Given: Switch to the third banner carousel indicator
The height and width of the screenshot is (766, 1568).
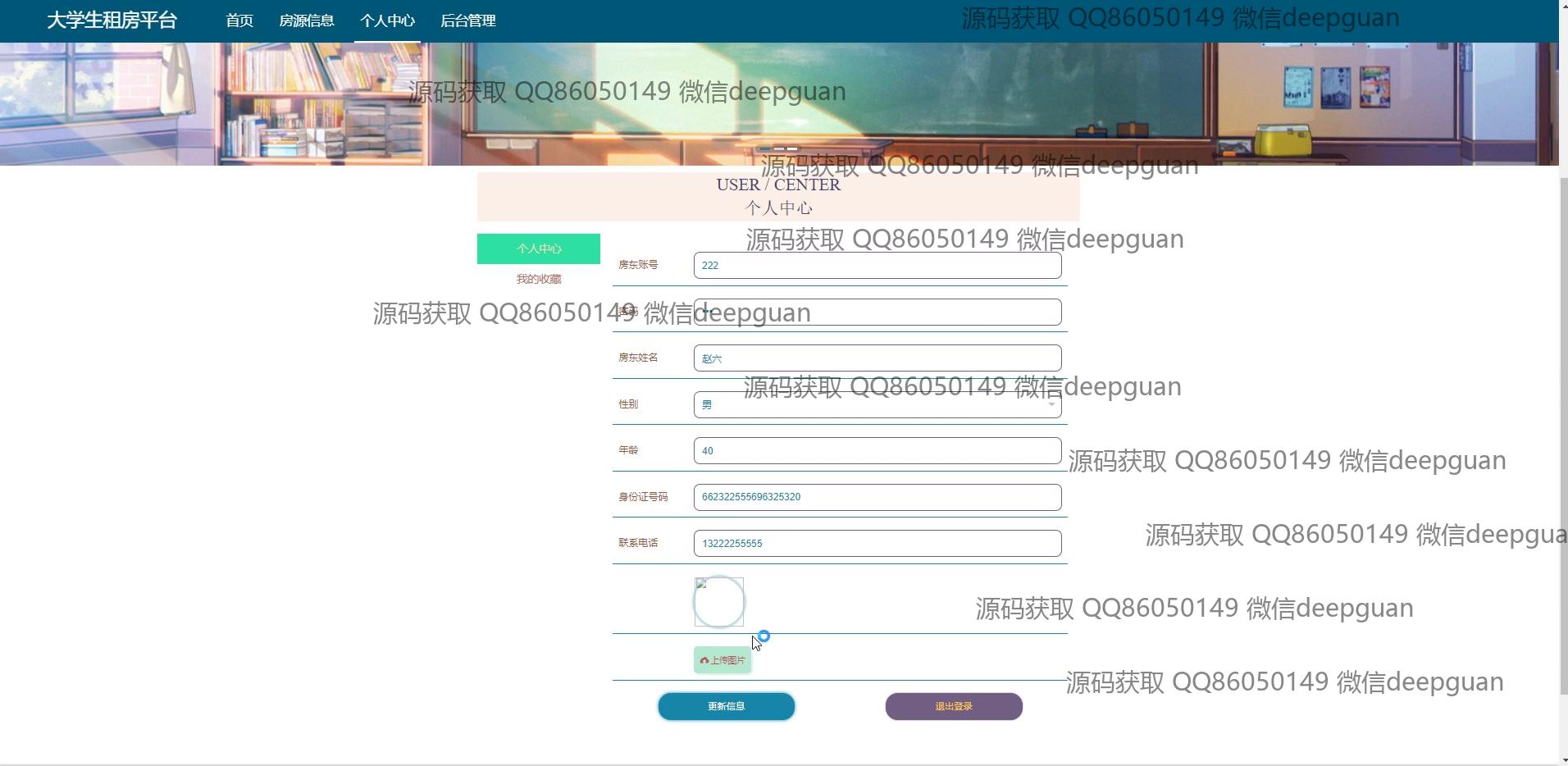Looking at the screenshot, I should pyautogui.click(x=792, y=148).
